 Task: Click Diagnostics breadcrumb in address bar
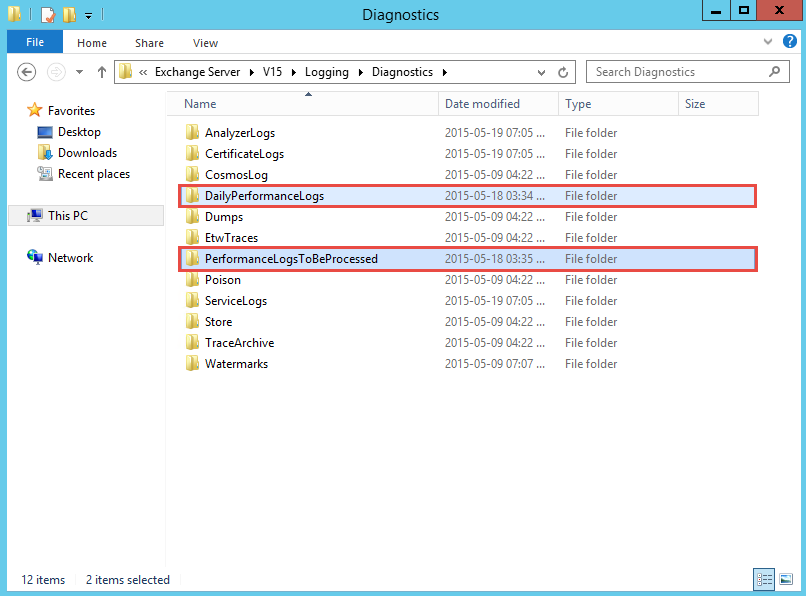pos(402,72)
